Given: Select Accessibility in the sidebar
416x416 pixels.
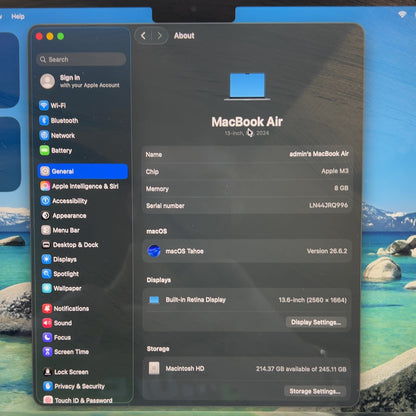Looking at the screenshot, I should click(x=64, y=201).
